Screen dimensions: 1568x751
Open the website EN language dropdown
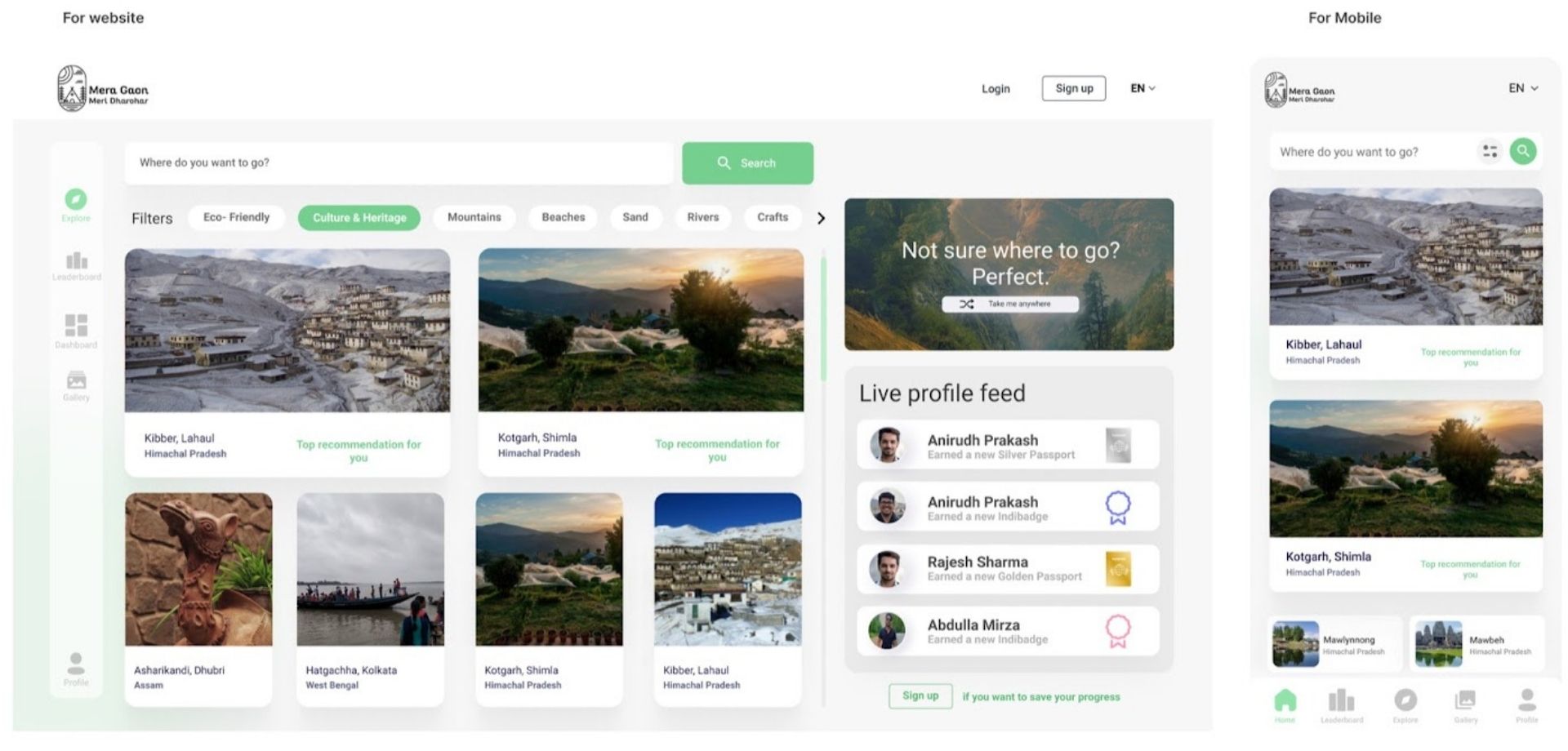click(x=1142, y=88)
